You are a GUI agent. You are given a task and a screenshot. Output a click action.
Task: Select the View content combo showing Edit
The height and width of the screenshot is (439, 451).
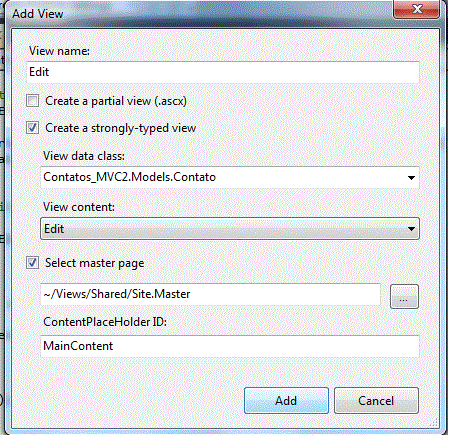pos(230,229)
